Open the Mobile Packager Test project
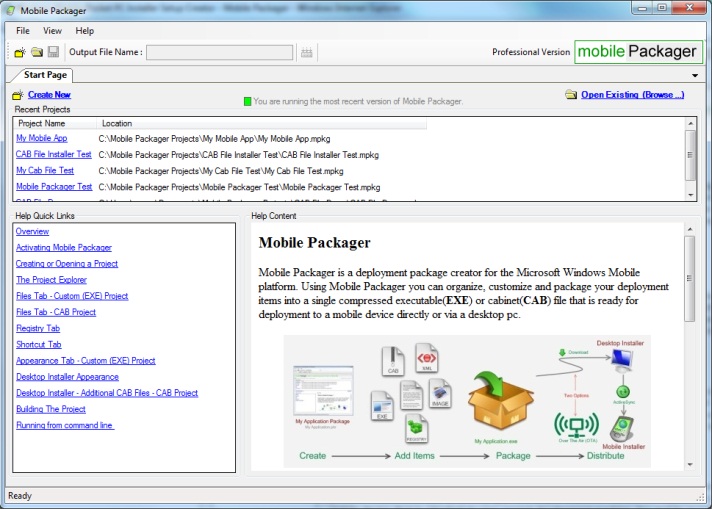The height and width of the screenshot is (509, 712). click(x=54, y=187)
